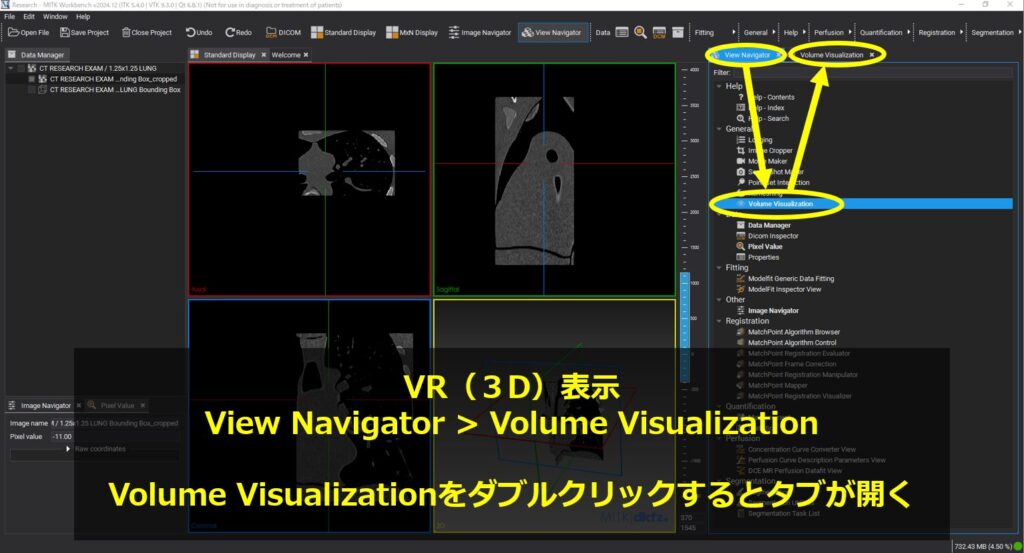Expand Fitting toolbar overflow arrow
This screenshot has width=1024, height=553.
pos(733,32)
